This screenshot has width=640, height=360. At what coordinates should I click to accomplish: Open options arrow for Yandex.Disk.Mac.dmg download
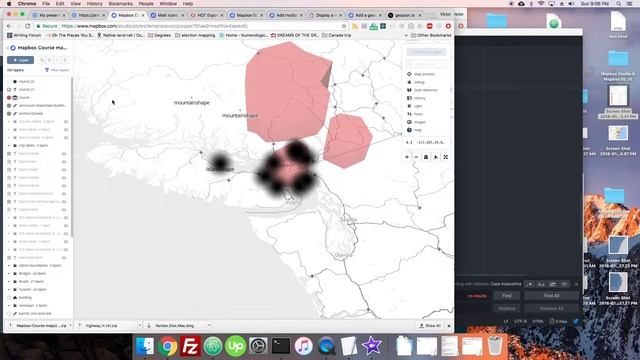209,326
